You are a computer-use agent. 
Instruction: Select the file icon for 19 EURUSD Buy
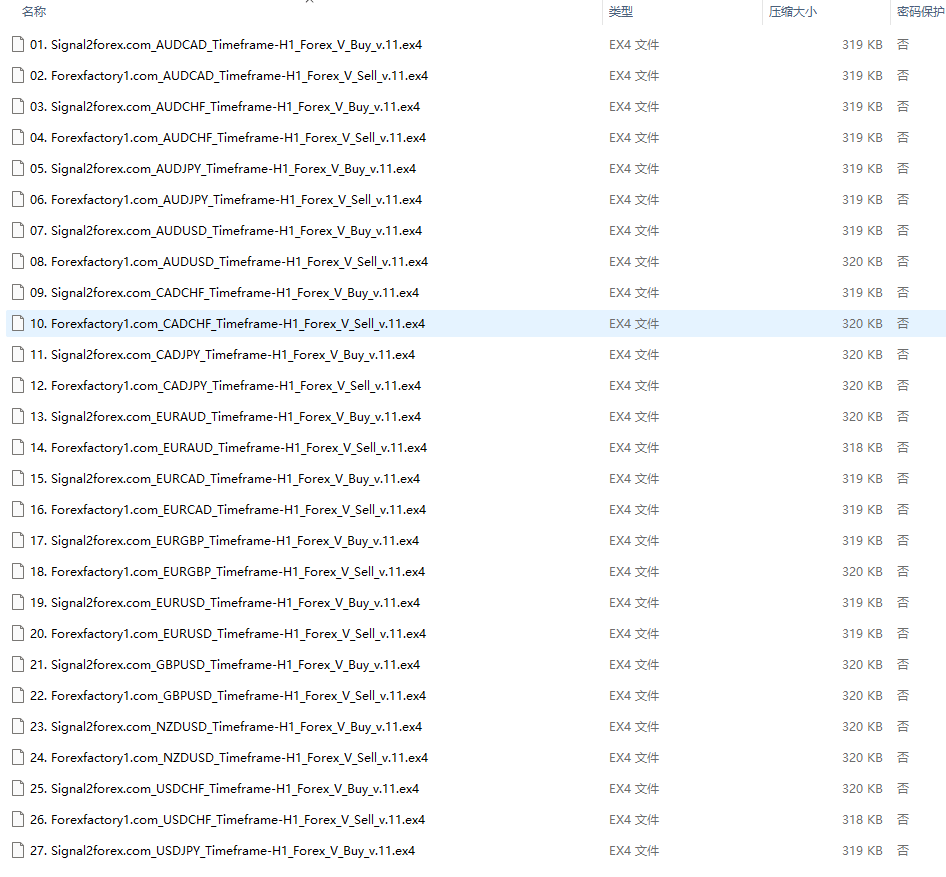[x=18, y=602]
